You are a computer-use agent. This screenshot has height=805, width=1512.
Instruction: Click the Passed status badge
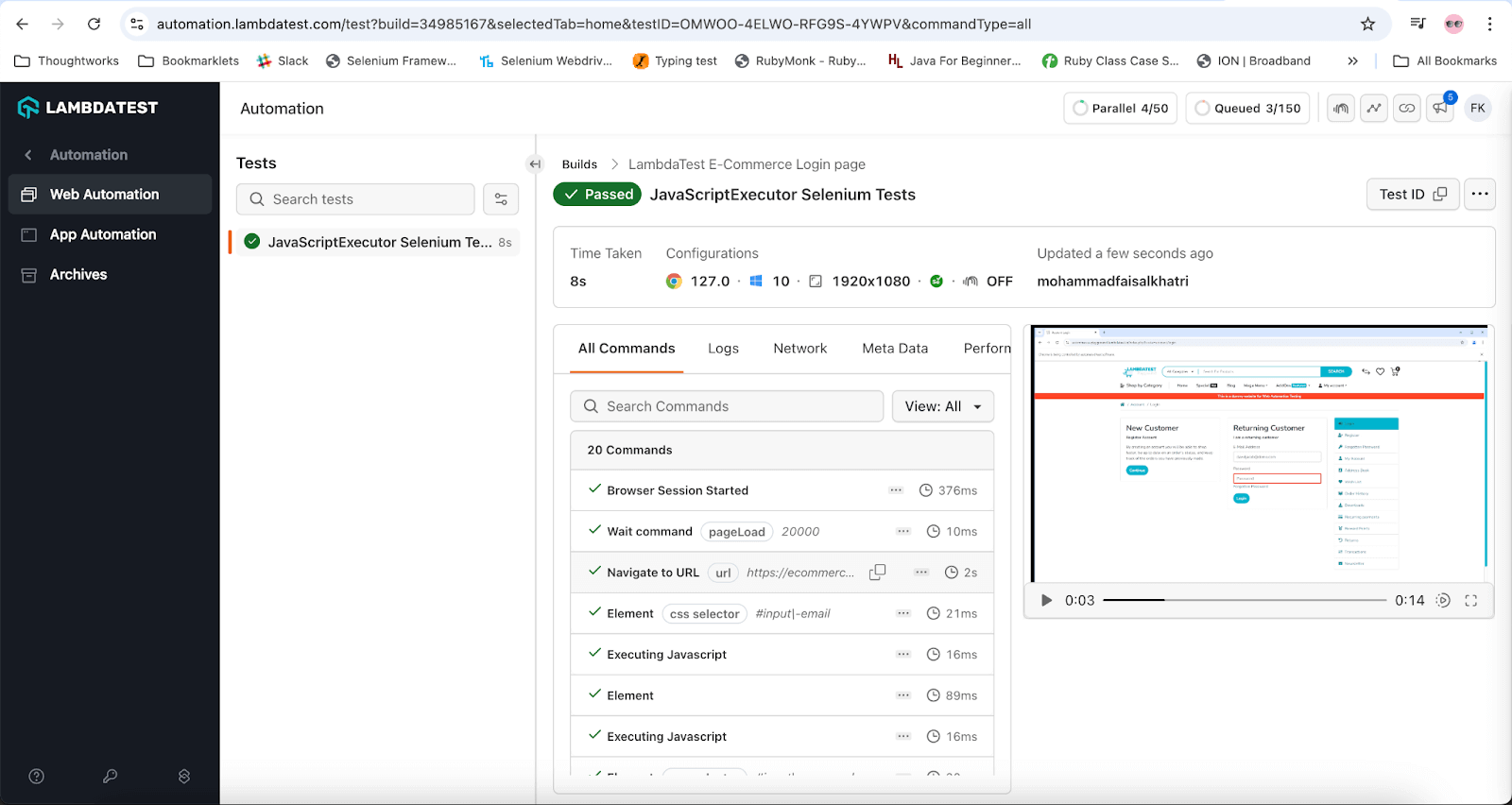coord(597,195)
